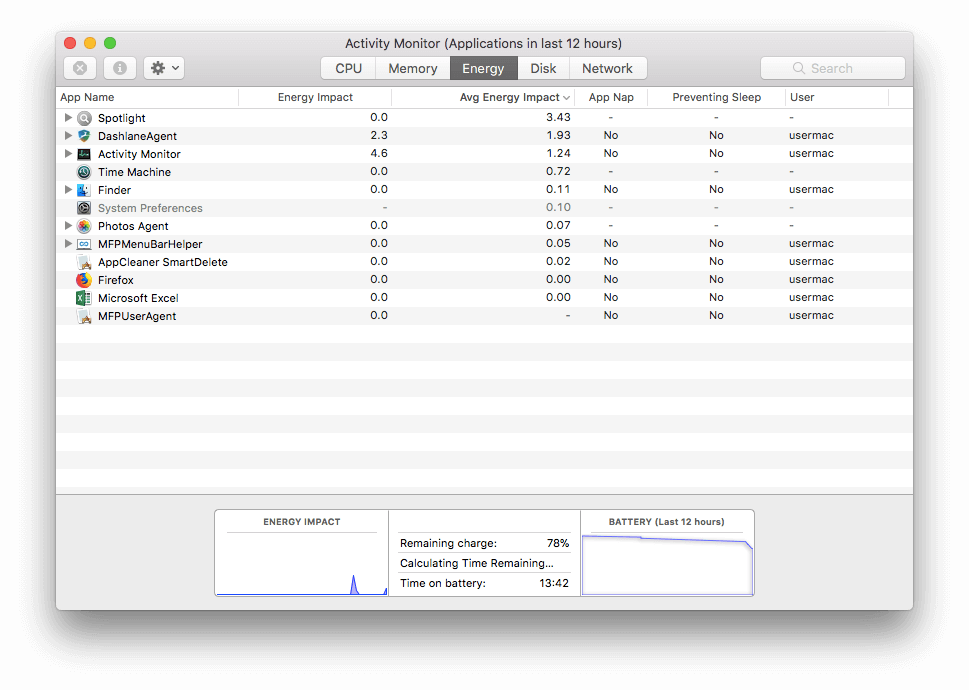Click the Time Machine clock icon
The height and width of the screenshot is (690, 969).
tap(84, 172)
